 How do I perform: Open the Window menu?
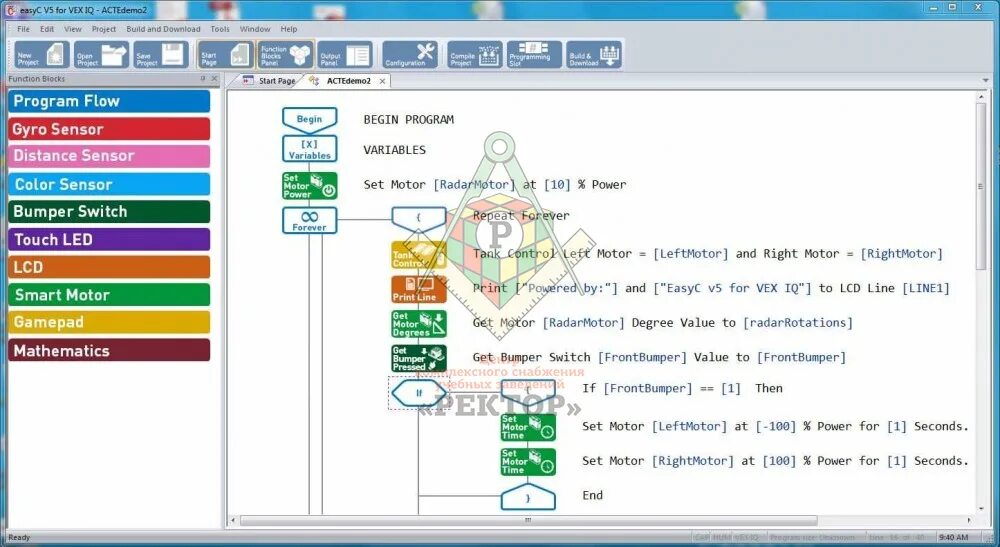(x=255, y=29)
